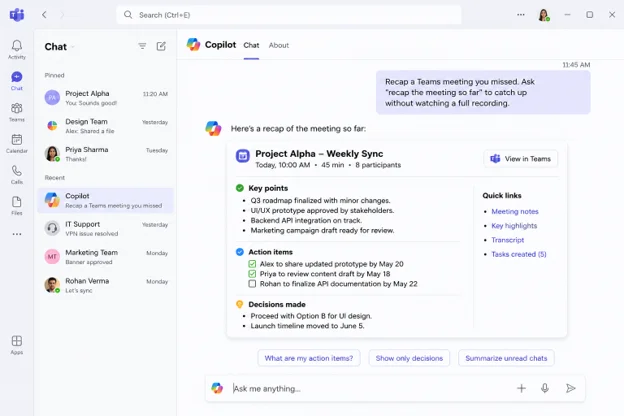Screen dimensions: 624x416
Task: Select the Copilot chat in Recent
Action: tap(106, 200)
